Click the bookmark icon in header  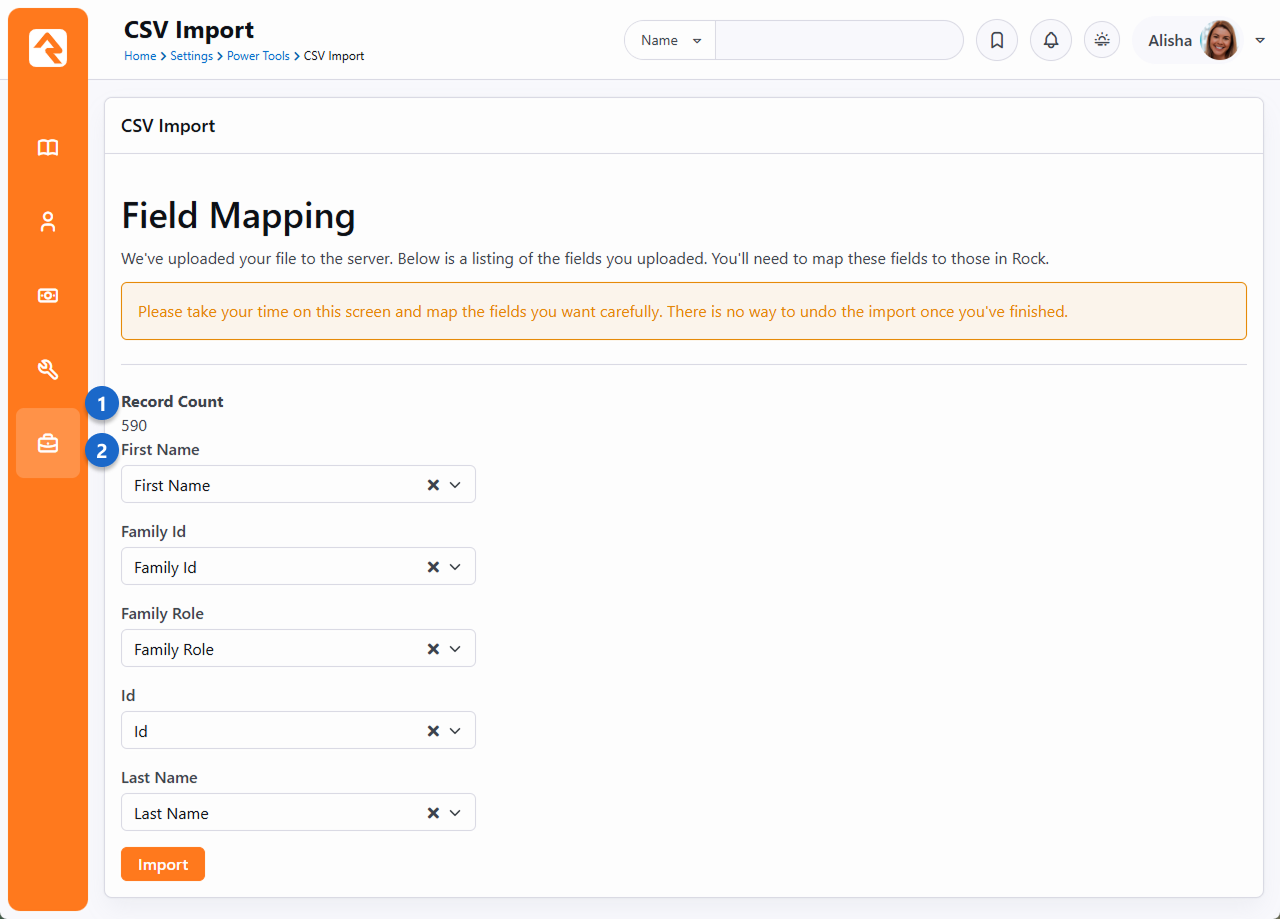coord(996,41)
